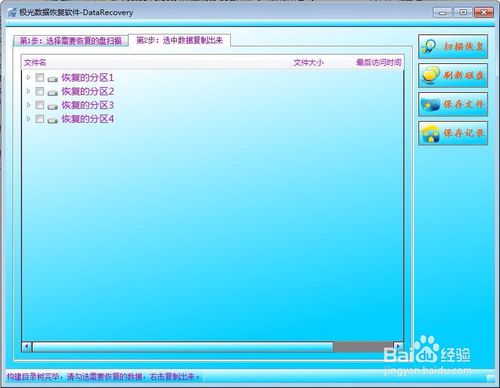Check the box for 恢复的分区4
The image size is (500, 388).
[x=40, y=119]
